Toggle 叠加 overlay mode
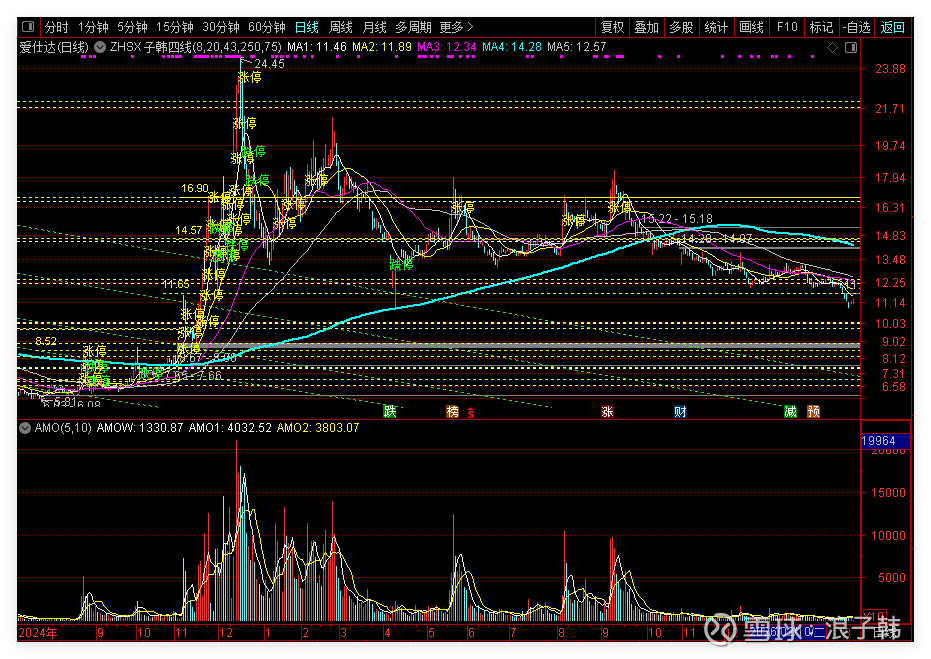Image resolution: width=931 pixels, height=659 pixels. 647,27
